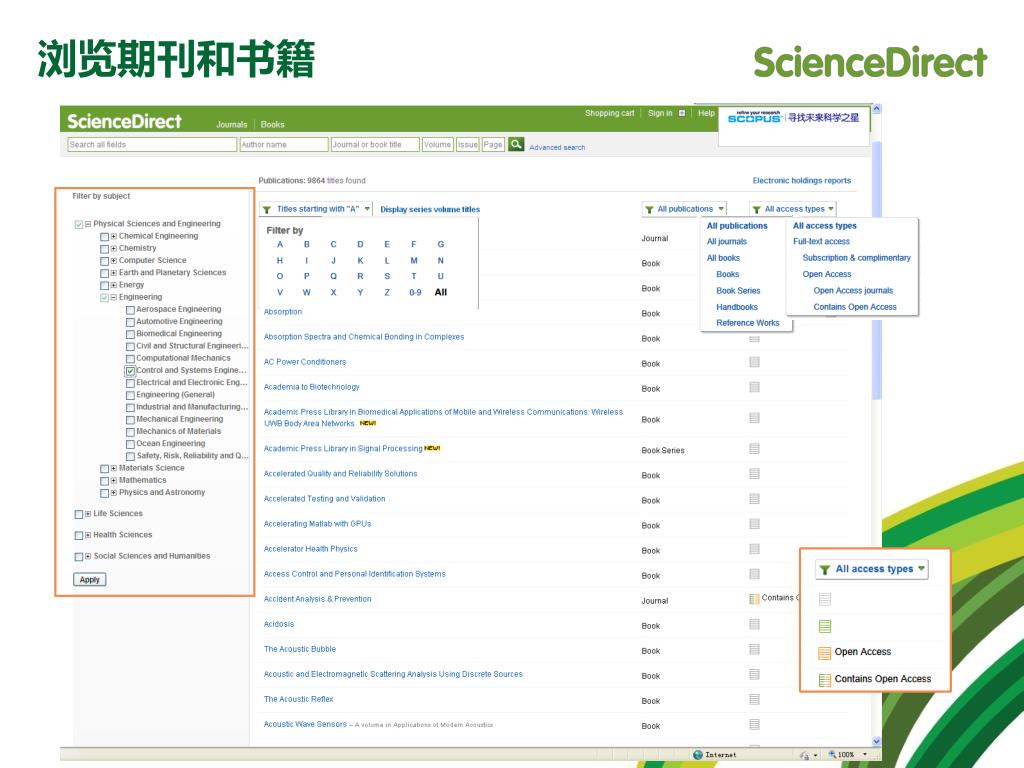Click Contains Open Access icon for Accident Analysis
This screenshot has width=1024, height=768.
(x=754, y=599)
